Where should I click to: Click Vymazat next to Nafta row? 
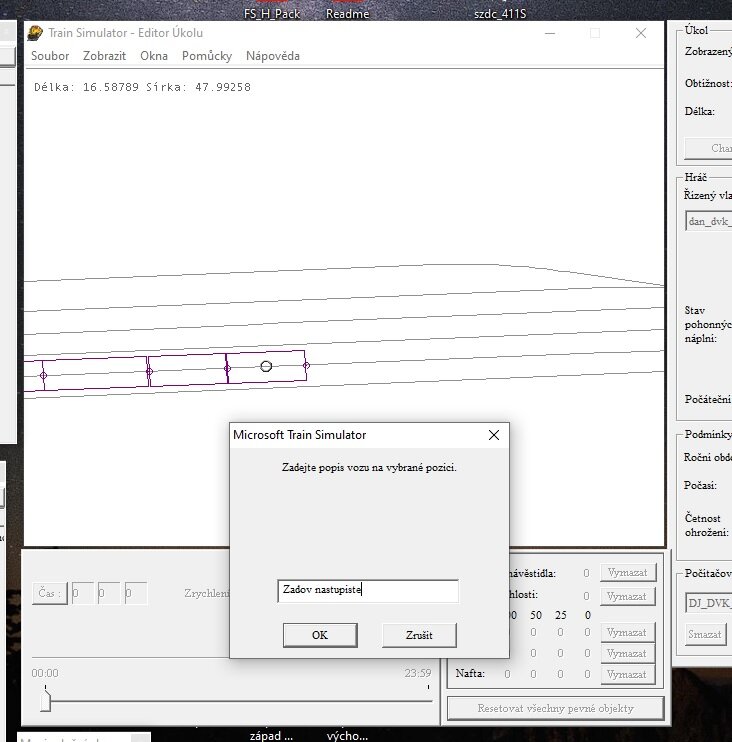[x=627, y=674]
